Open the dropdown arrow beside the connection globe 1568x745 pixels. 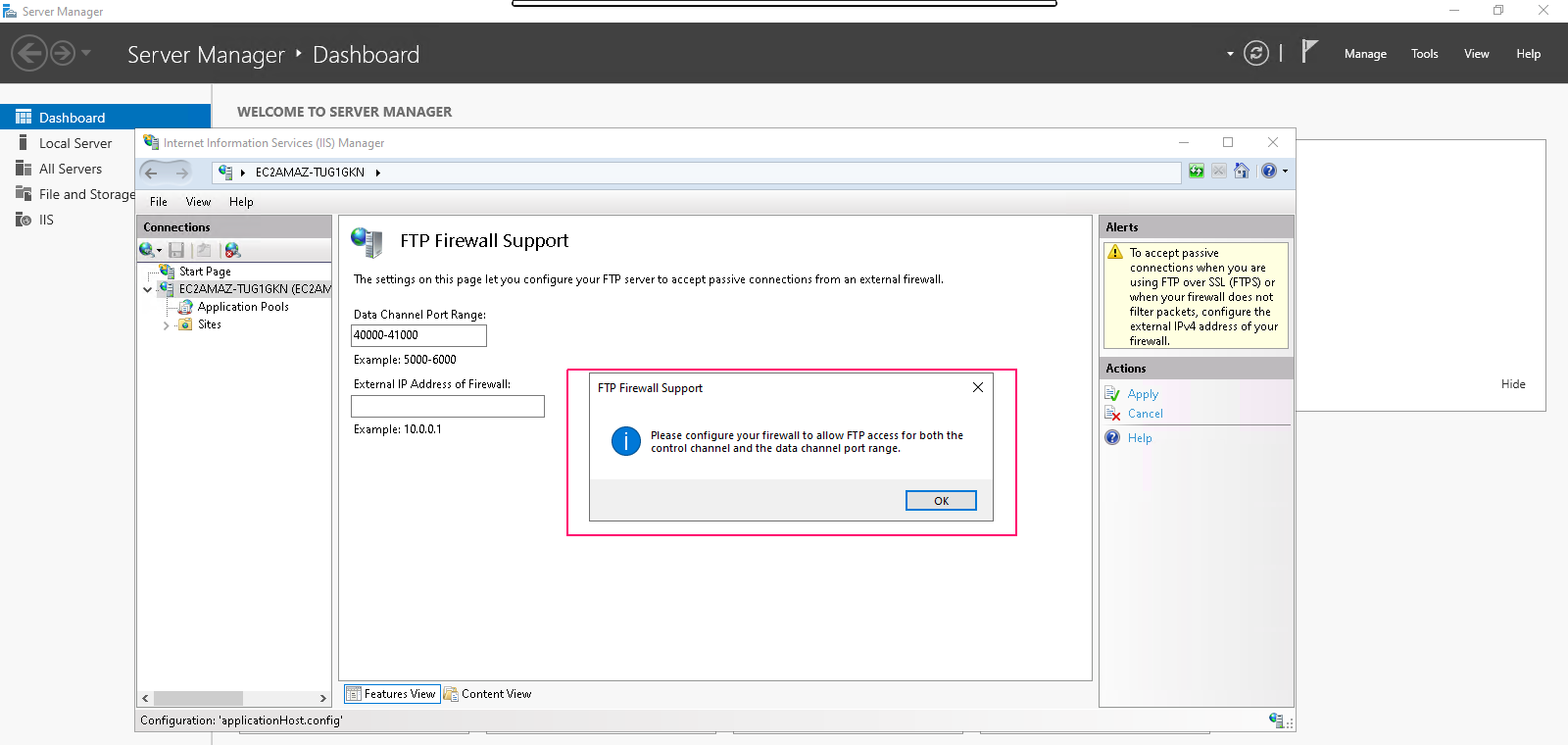159,251
